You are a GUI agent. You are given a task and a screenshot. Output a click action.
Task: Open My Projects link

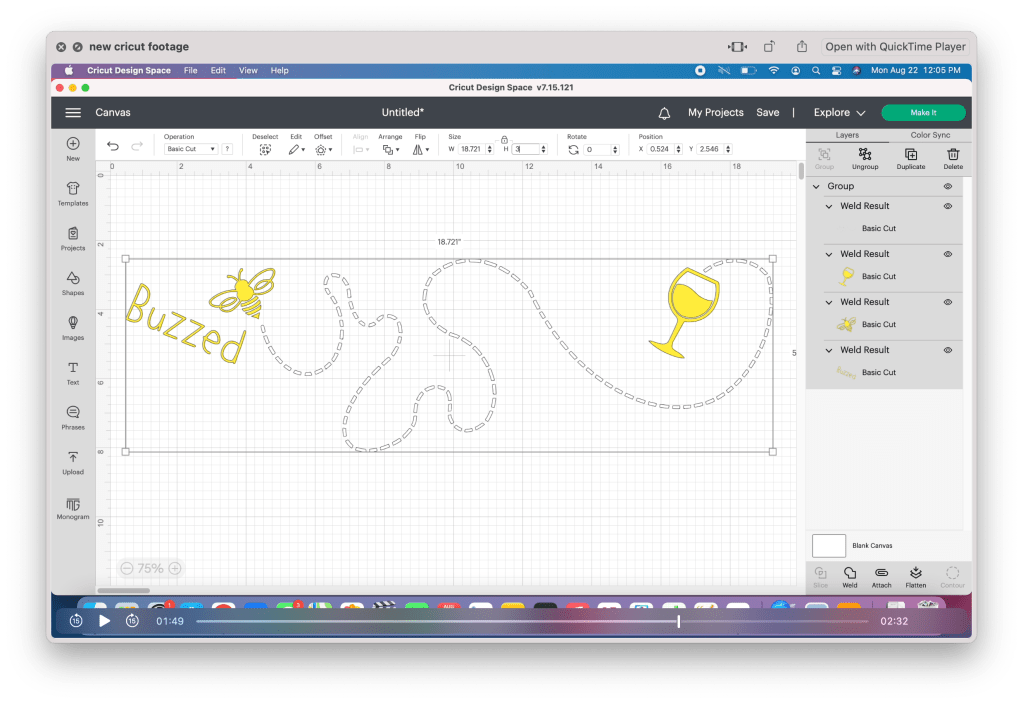(x=715, y=113)
